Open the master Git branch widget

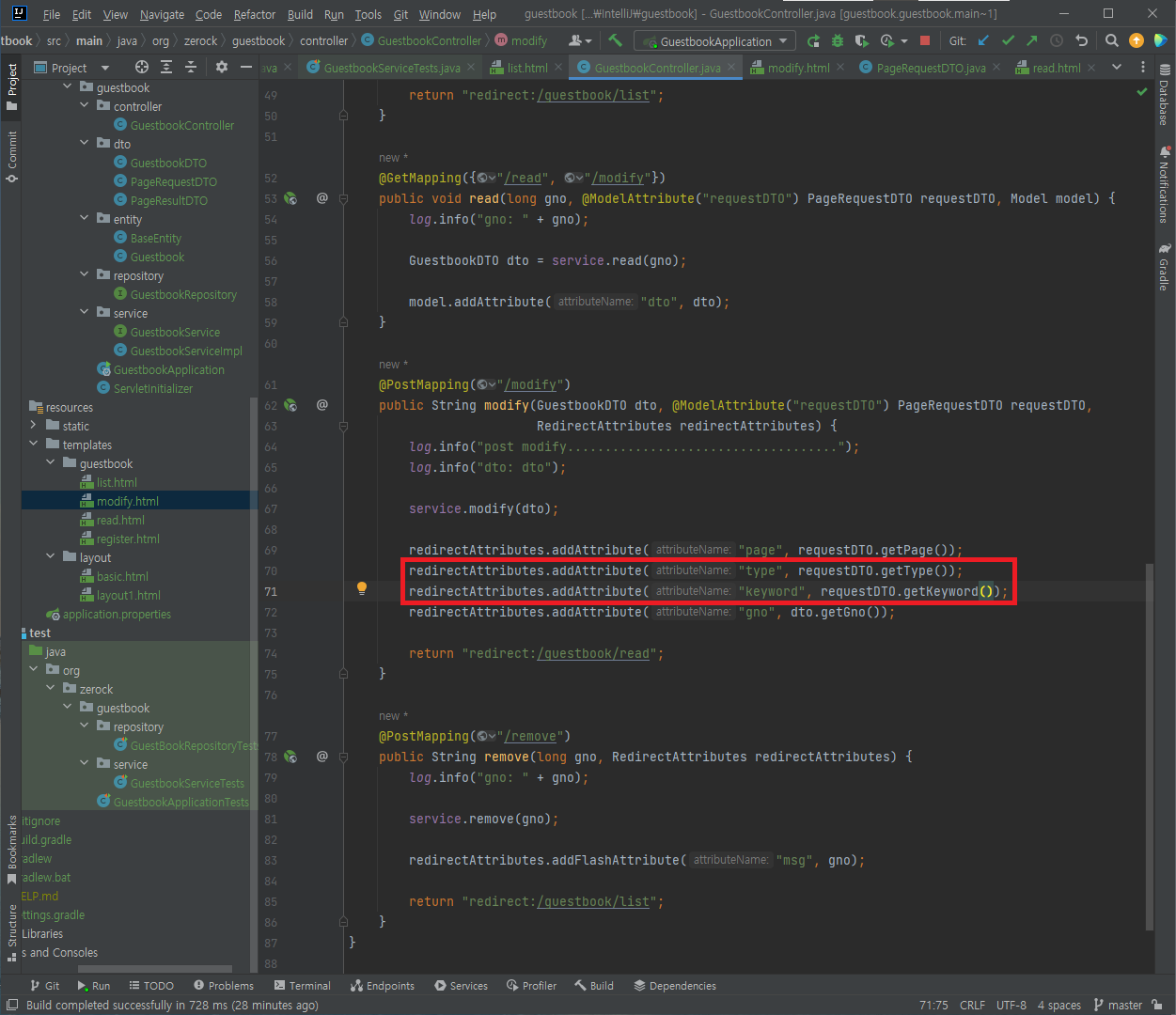coord(1119,1005)
